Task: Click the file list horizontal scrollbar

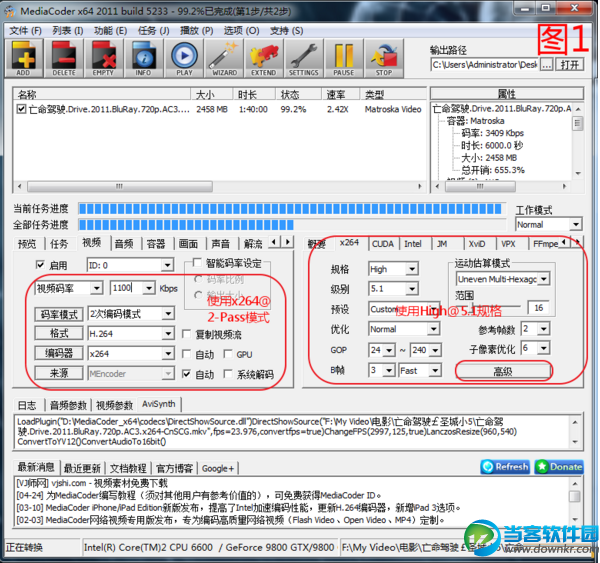Action: coord(220,186)
